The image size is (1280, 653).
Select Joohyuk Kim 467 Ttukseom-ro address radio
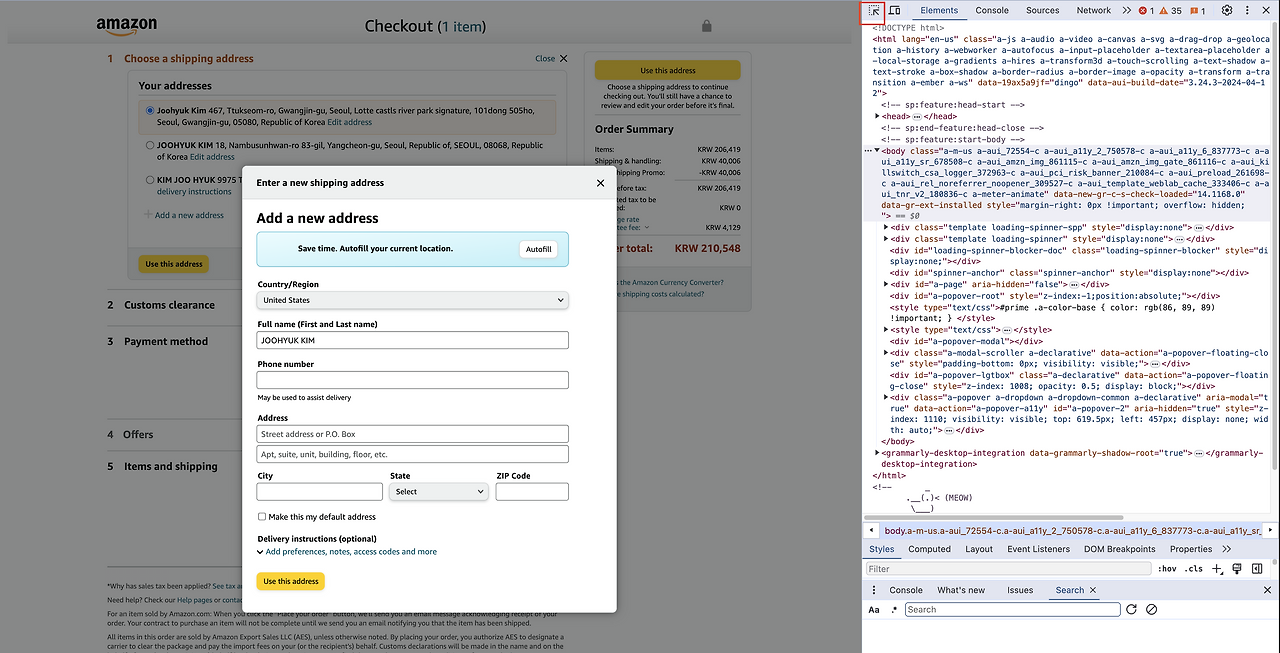click(x=150, y=111)
